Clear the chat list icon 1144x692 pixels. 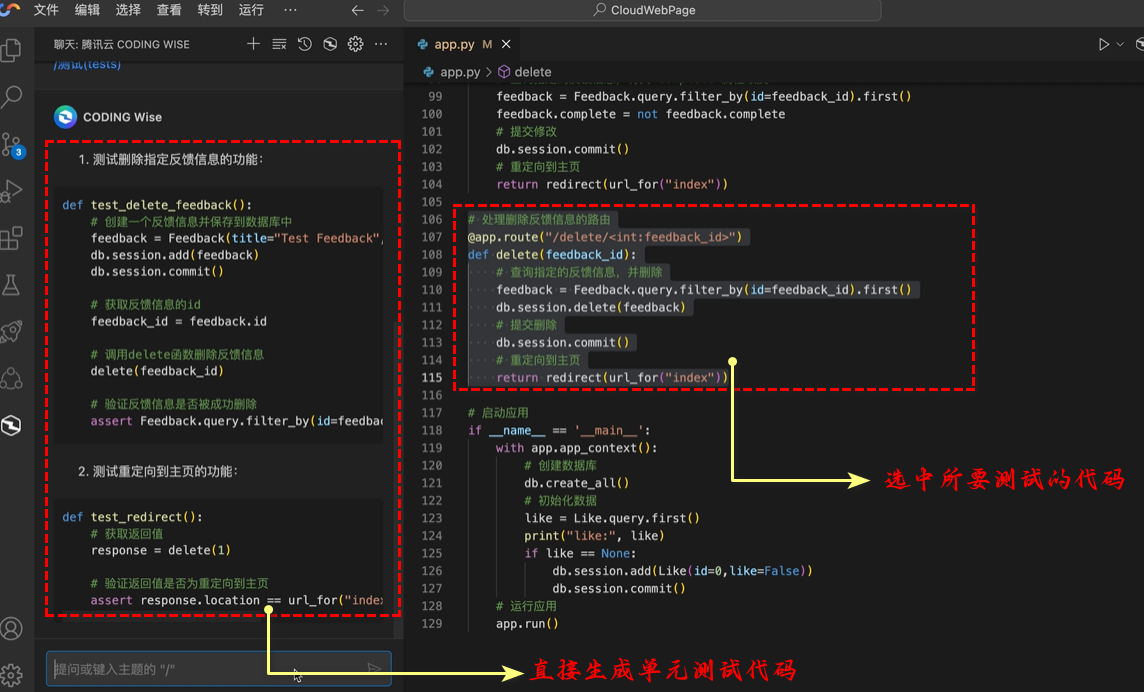279,44
